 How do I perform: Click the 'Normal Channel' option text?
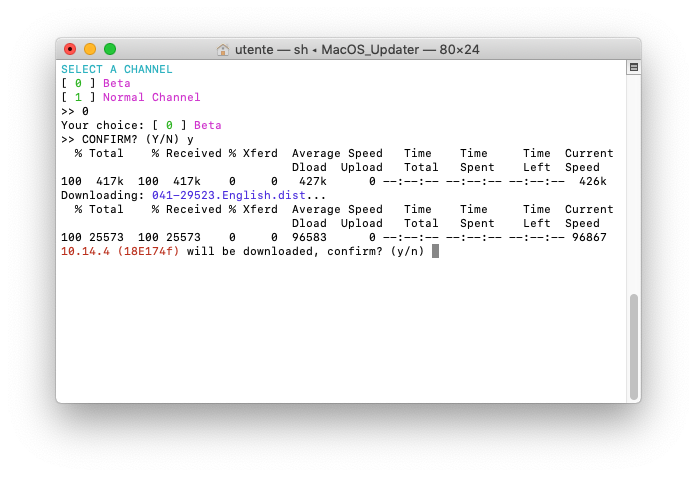152,97
